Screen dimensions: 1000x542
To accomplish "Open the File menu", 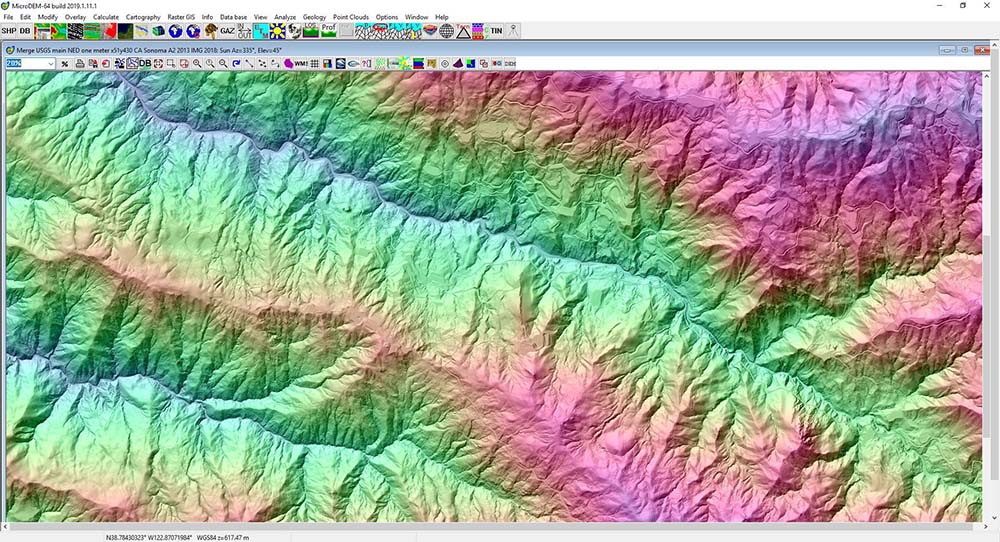I will tap(8, 17).
